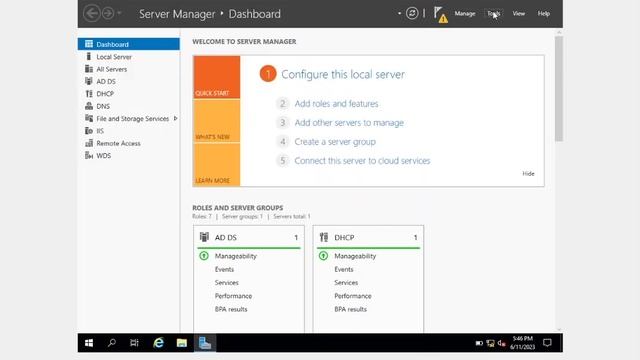Screen dimensions: 640x360
Task: Click the DHCP tile header icon
Action: click(x=324, y=237)
